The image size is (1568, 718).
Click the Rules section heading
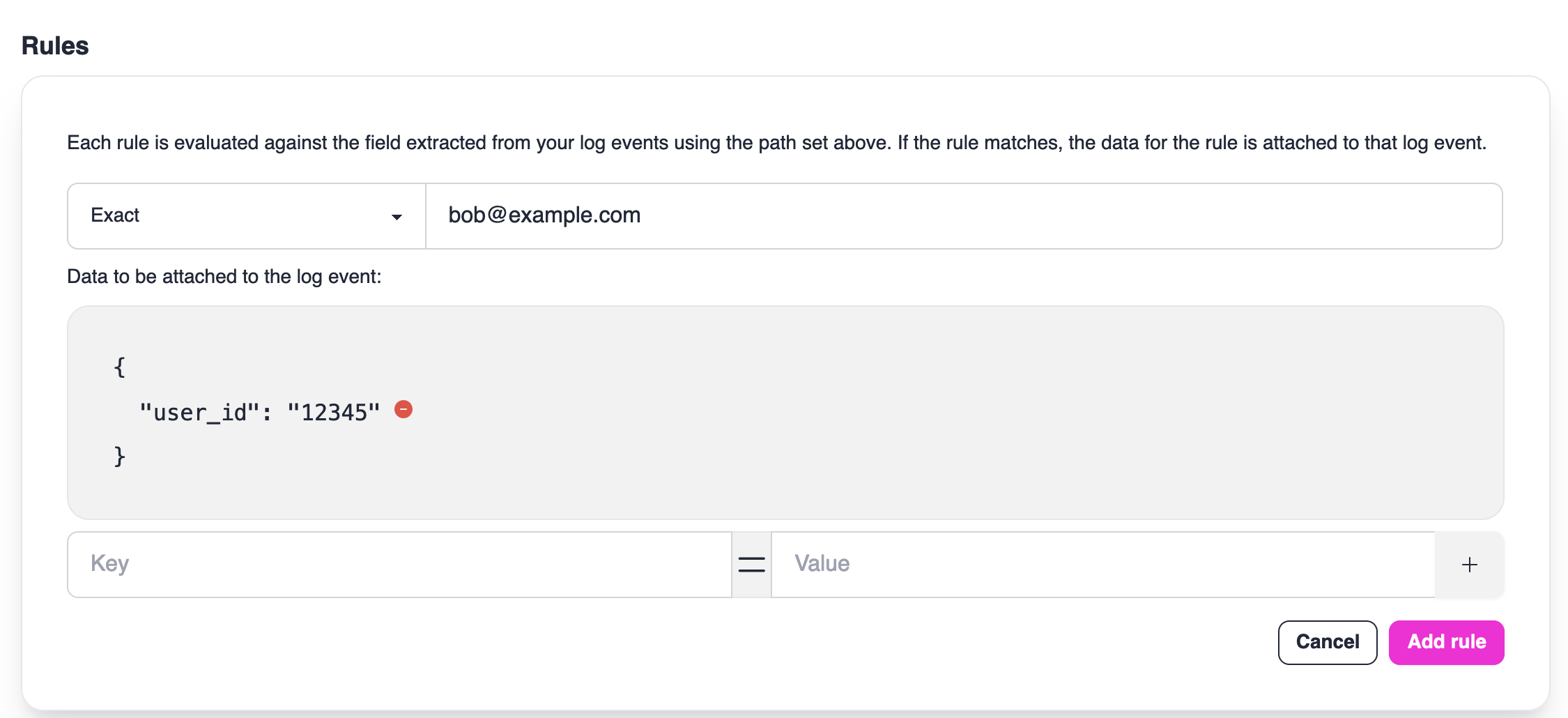tap(55, 46)
